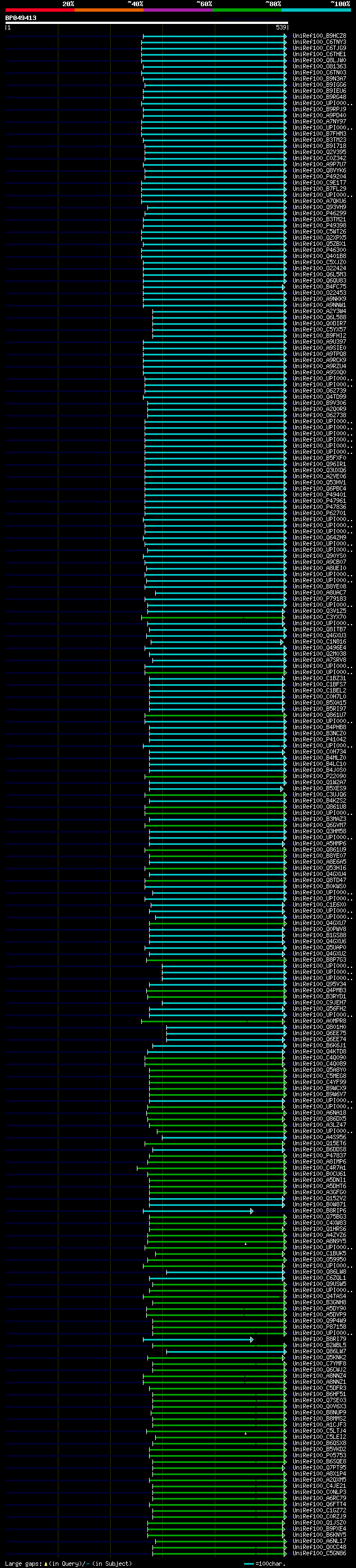
Task: Select hit label UniRef100_A7NY97
Action: tap(319, 122)
